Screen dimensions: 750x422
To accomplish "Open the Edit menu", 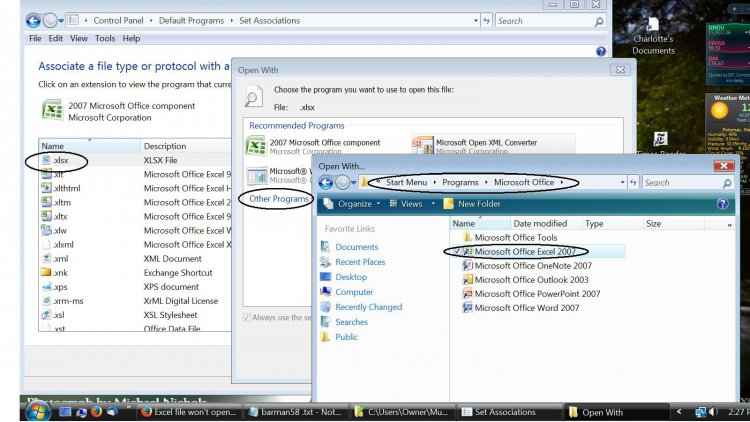I will 55,38.
